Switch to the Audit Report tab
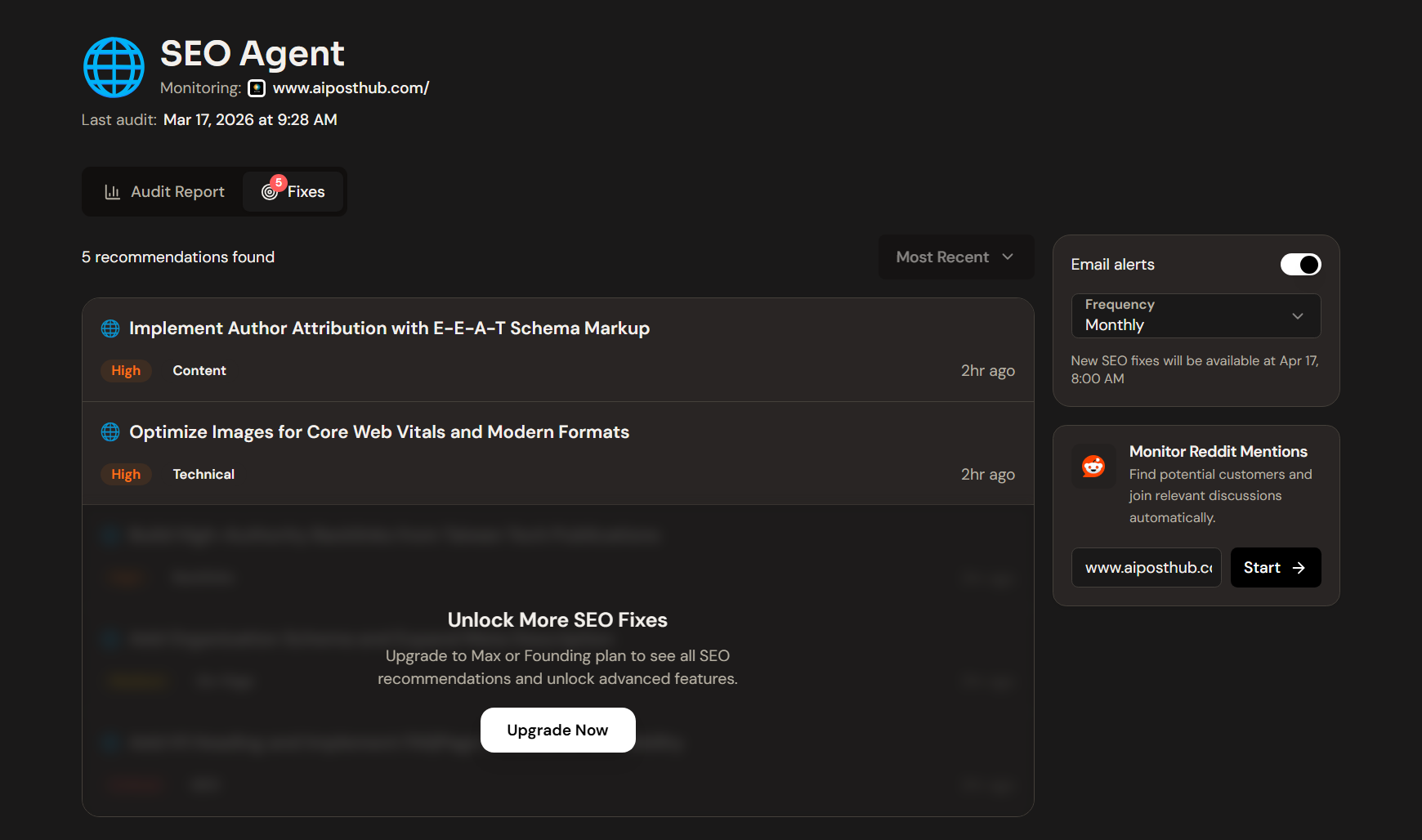This screenshot has width=1422, height=840. (164, 192)
